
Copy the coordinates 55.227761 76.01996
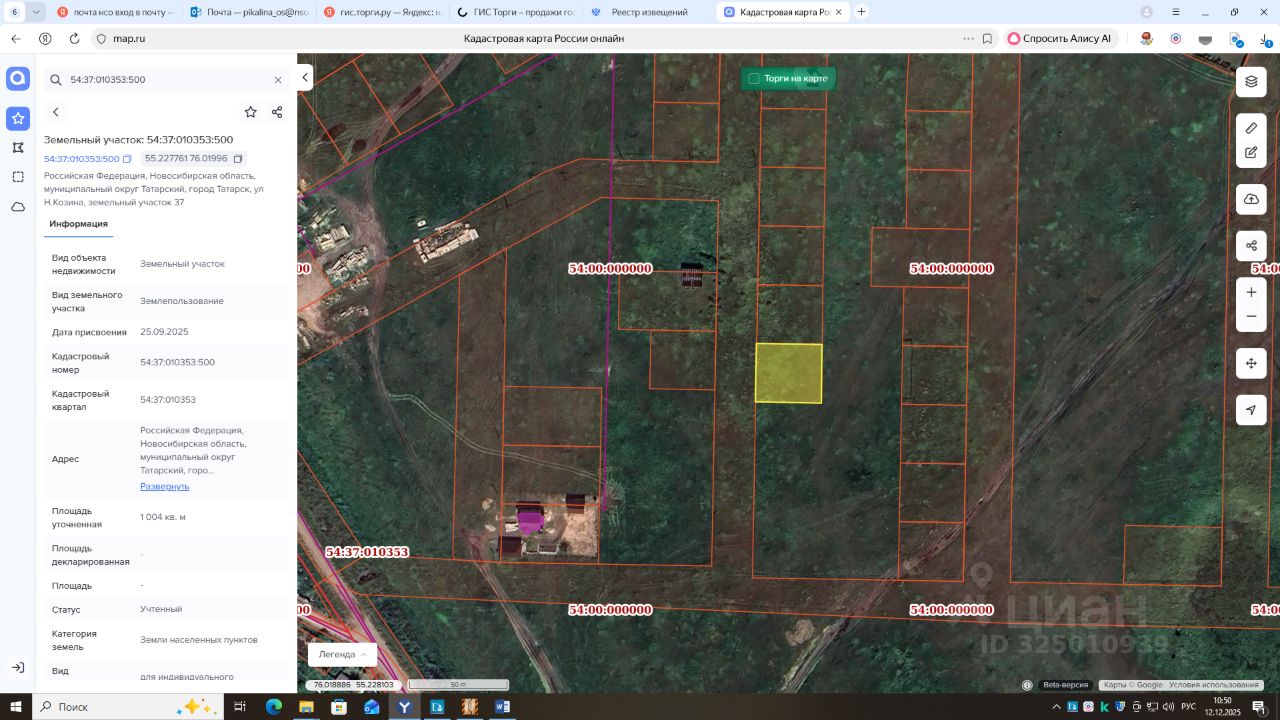point(238,159)
